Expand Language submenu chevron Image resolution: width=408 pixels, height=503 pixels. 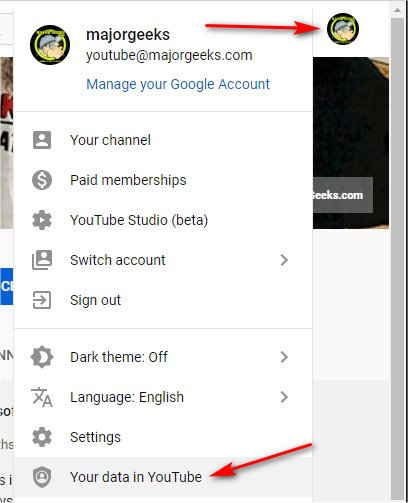point(284,397)
